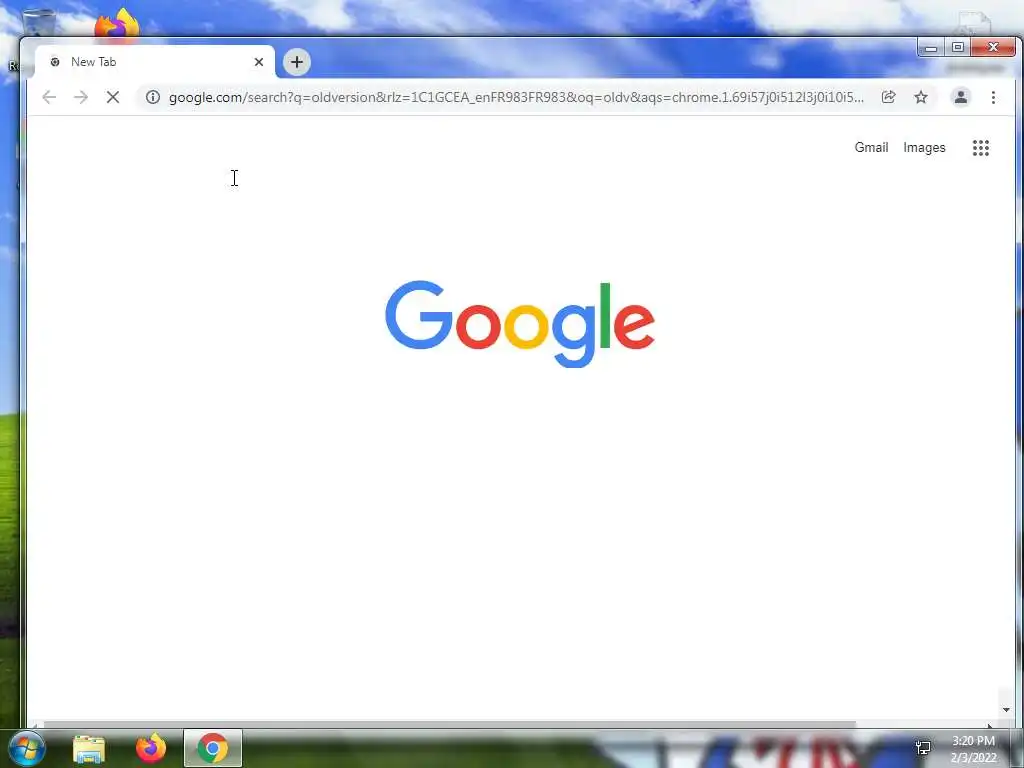Share this page icon

coord(888,97)
